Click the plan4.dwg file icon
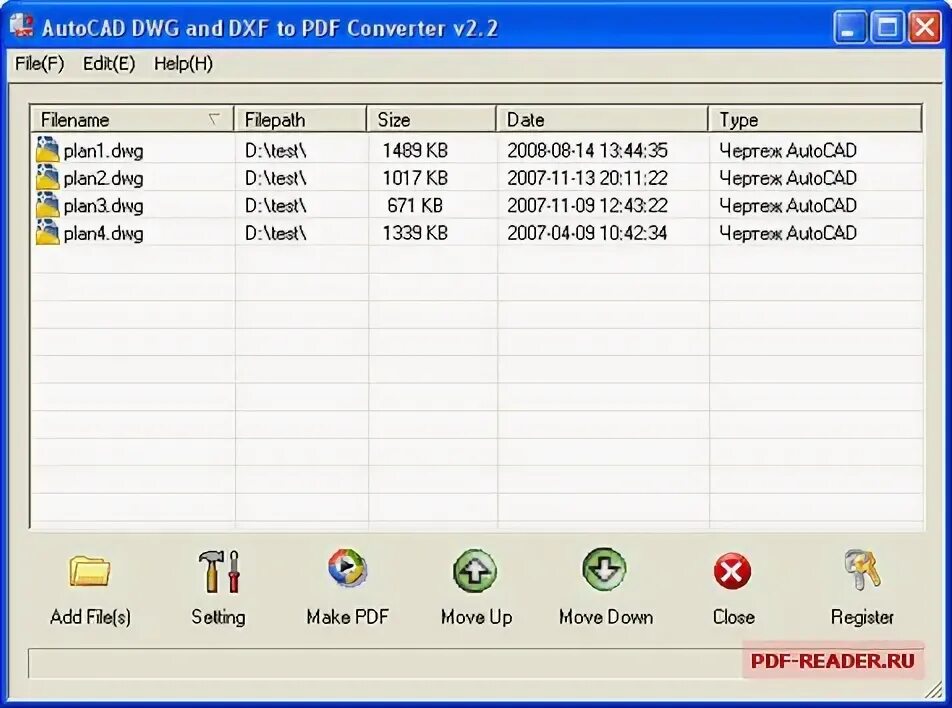Image resolution: width=952 pixels, height=708 pixels. (47, 233)
